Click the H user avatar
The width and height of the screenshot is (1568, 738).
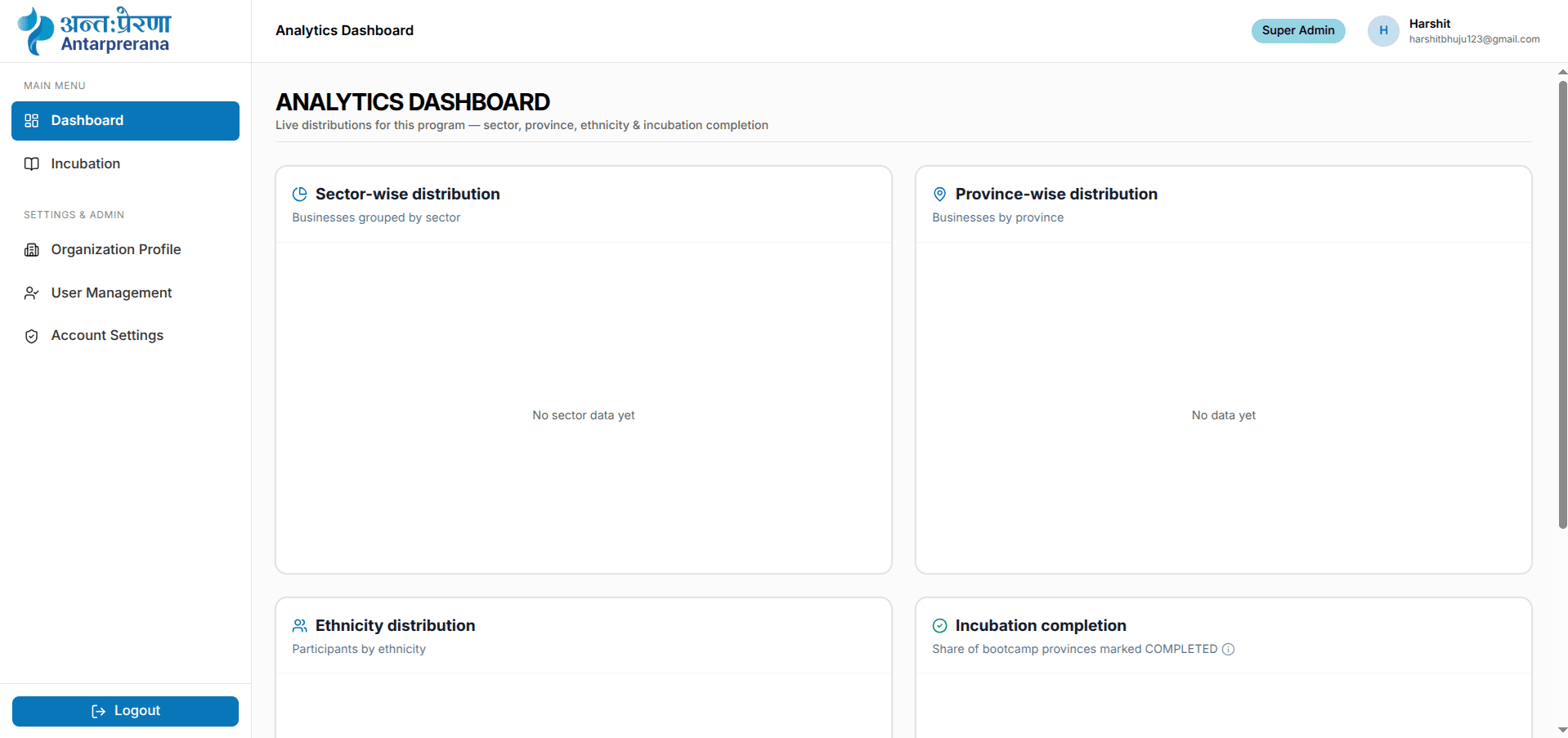point(1383,31)
